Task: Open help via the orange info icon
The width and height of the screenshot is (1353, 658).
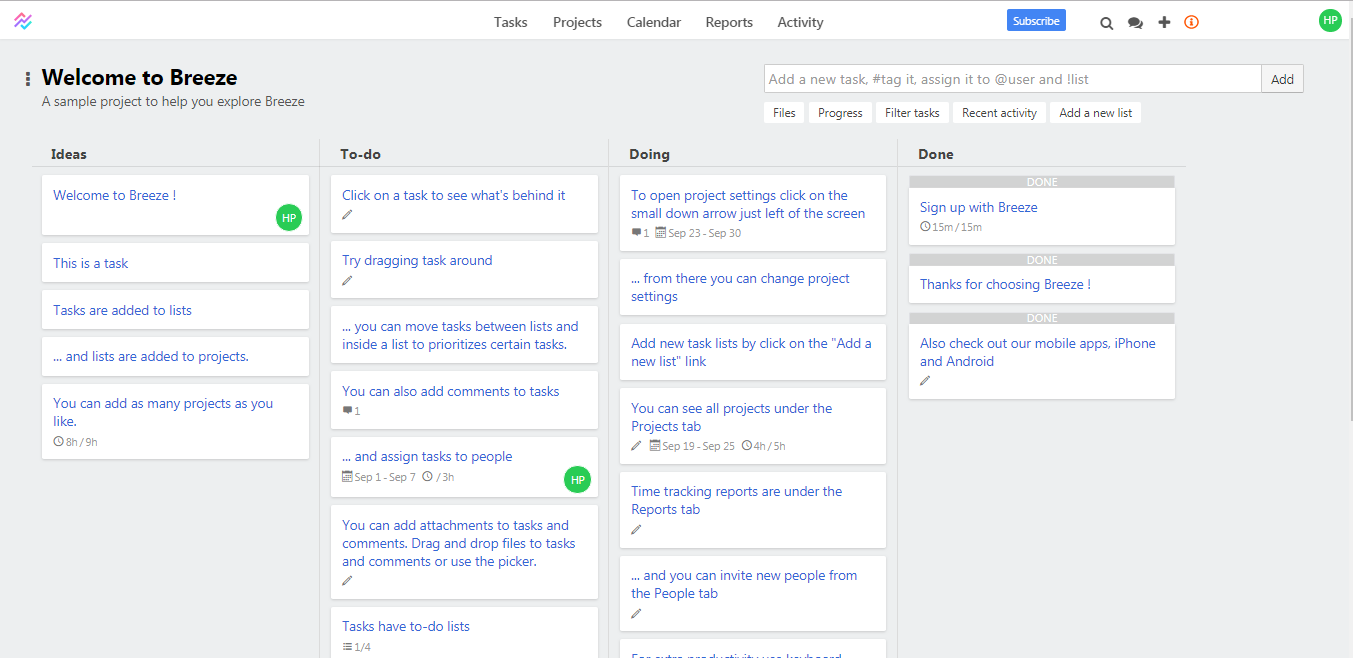Action: coord(1191,21)
